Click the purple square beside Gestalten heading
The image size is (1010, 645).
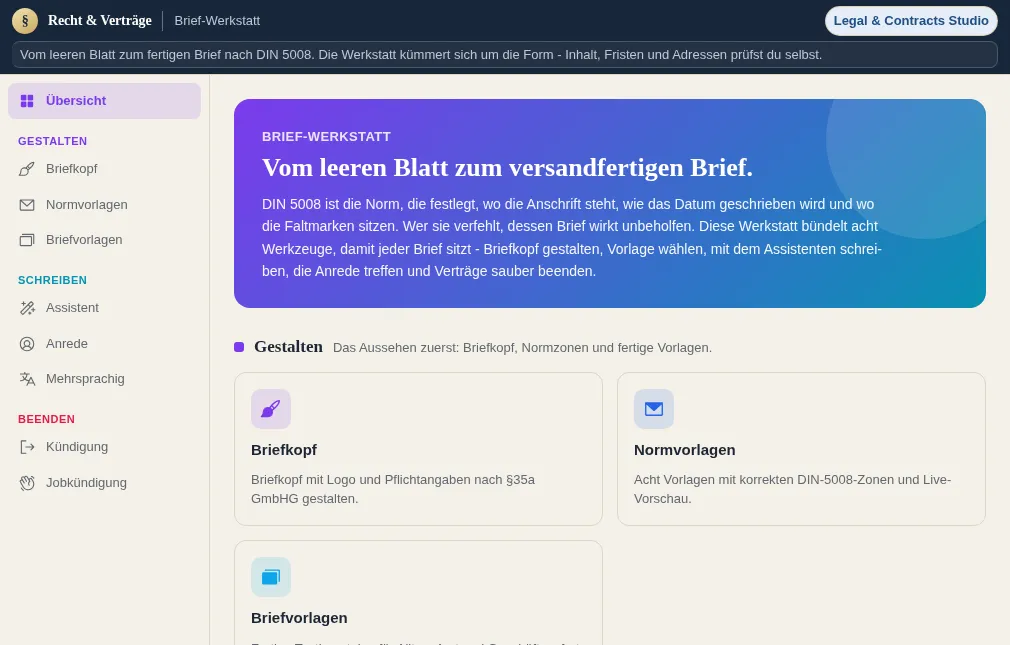coord(239,347)
